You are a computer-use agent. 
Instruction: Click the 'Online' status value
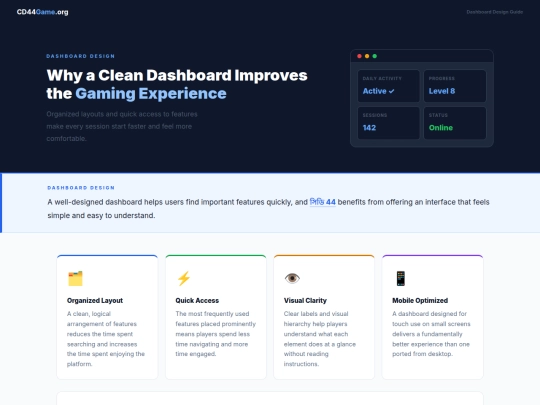[441, 128]
